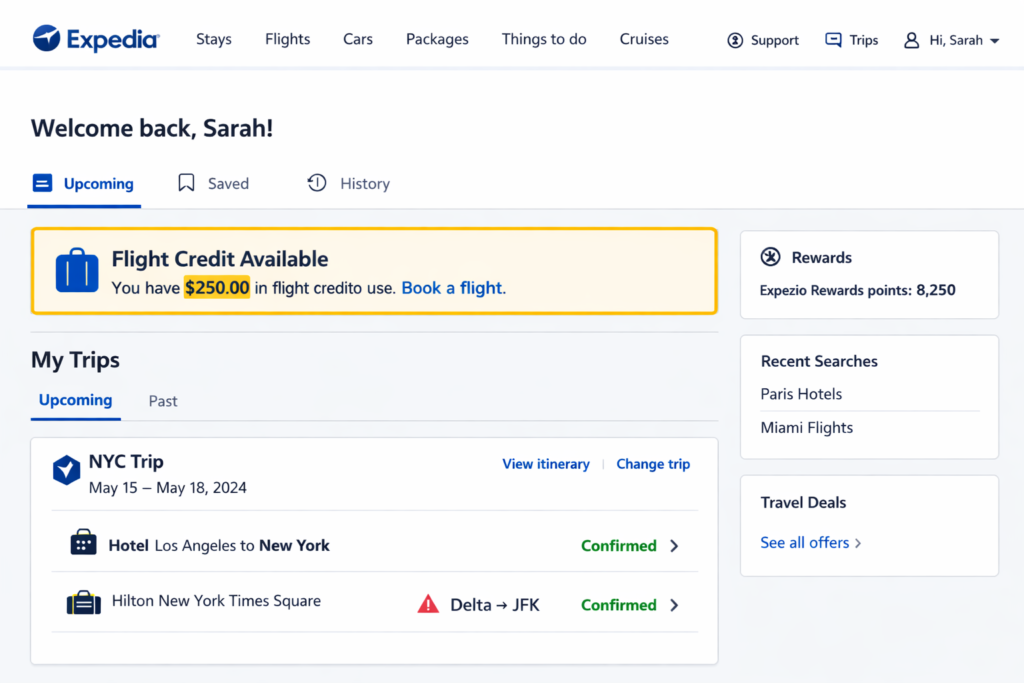The height and width of the screenshot is (683, 1024).
Task: Click the Change trip link
Action: coord(653,464)
